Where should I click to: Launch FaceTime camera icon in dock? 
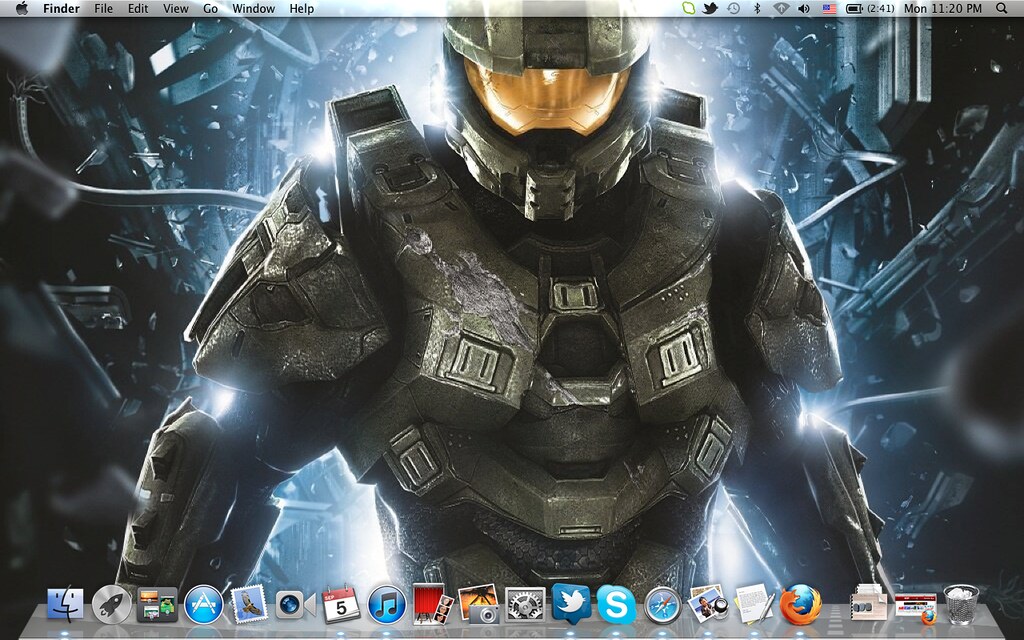[295, 605]
